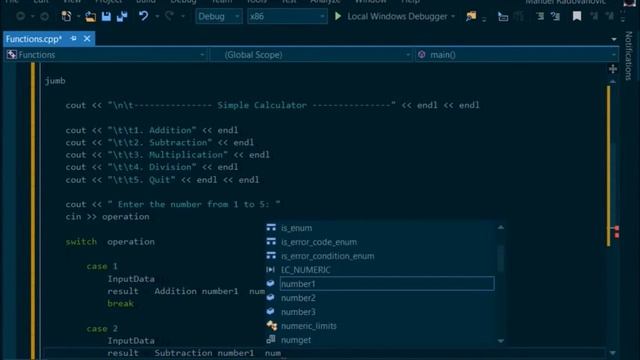
Task: Click the Navigate Forward arrow icon
Action: click(44, 16)
